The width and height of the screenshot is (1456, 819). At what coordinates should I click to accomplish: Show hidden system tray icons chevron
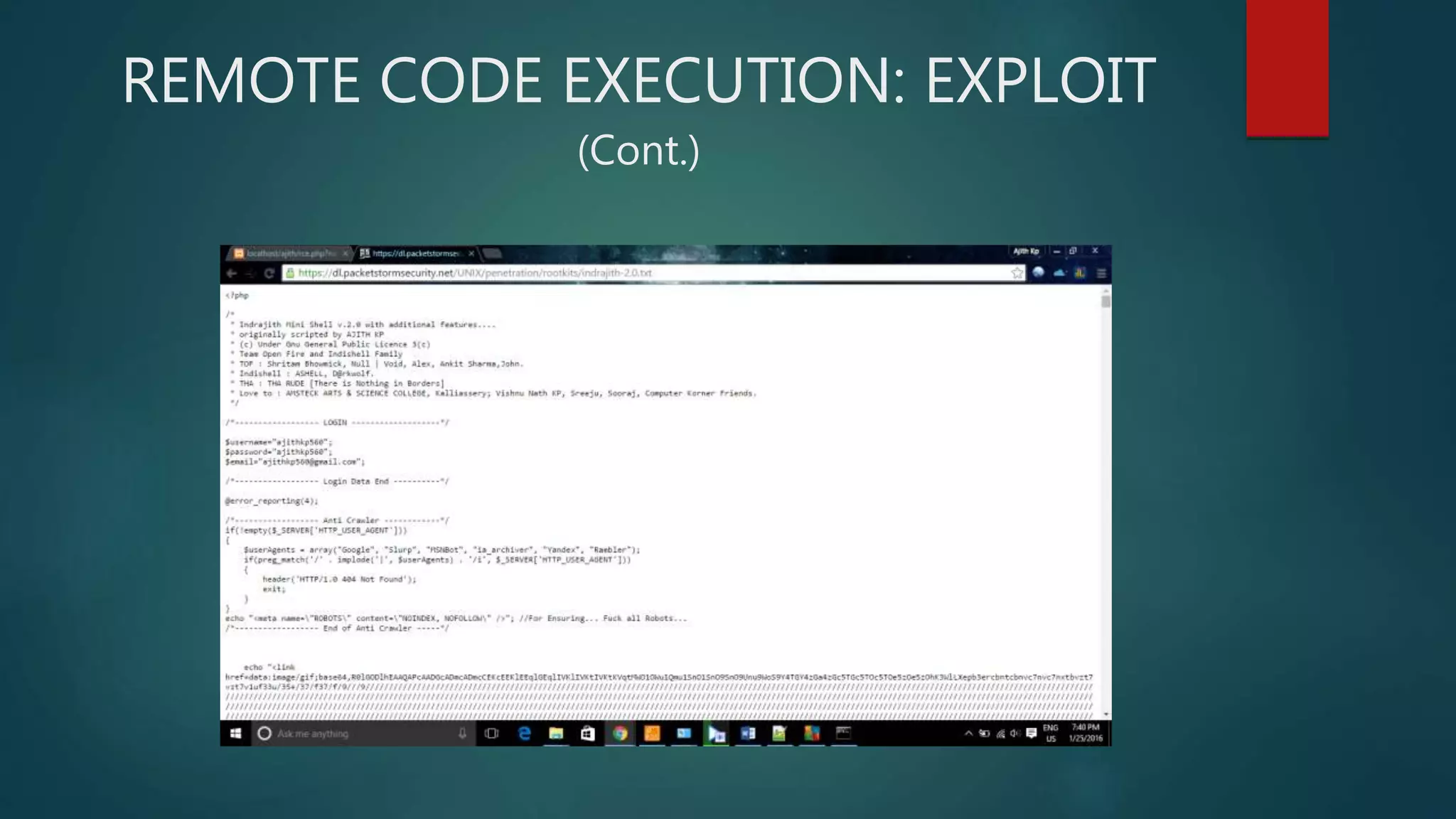click(968, 733)
